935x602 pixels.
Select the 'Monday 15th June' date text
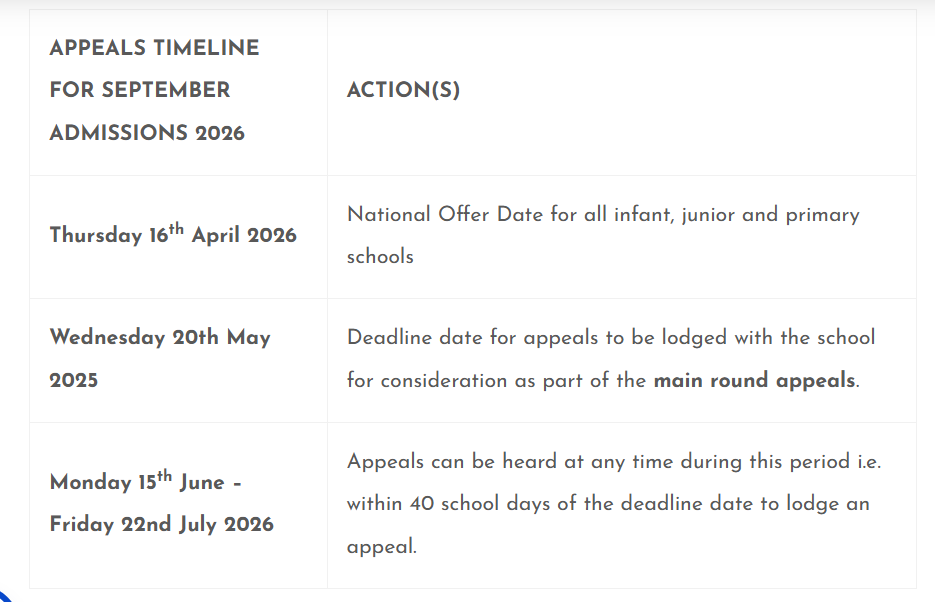[137, 481]
